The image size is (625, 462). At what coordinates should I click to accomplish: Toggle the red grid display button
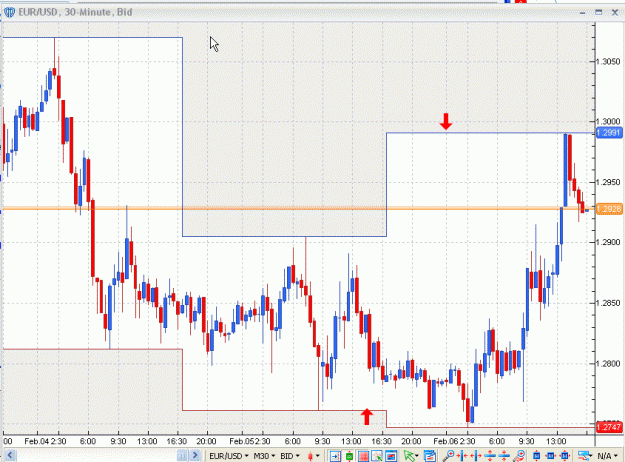[x=363, y=456]
